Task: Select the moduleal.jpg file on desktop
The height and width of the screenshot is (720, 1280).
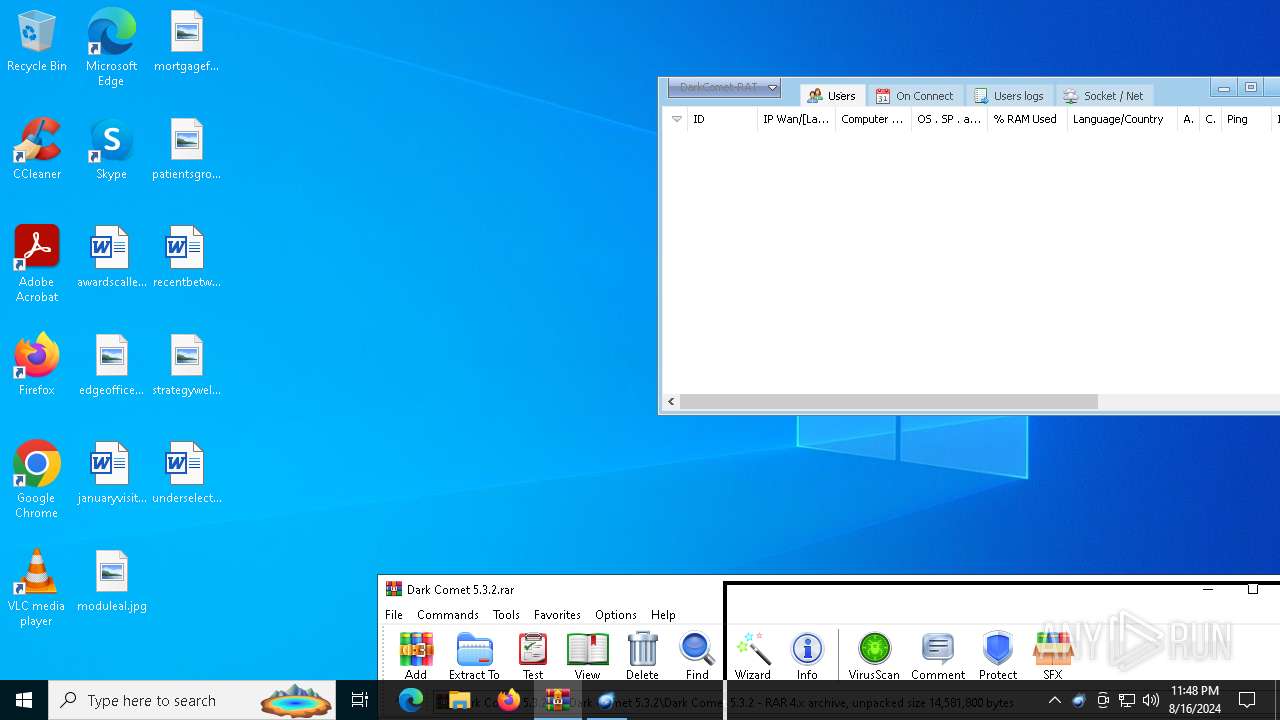Action: [x=111, y=582]
